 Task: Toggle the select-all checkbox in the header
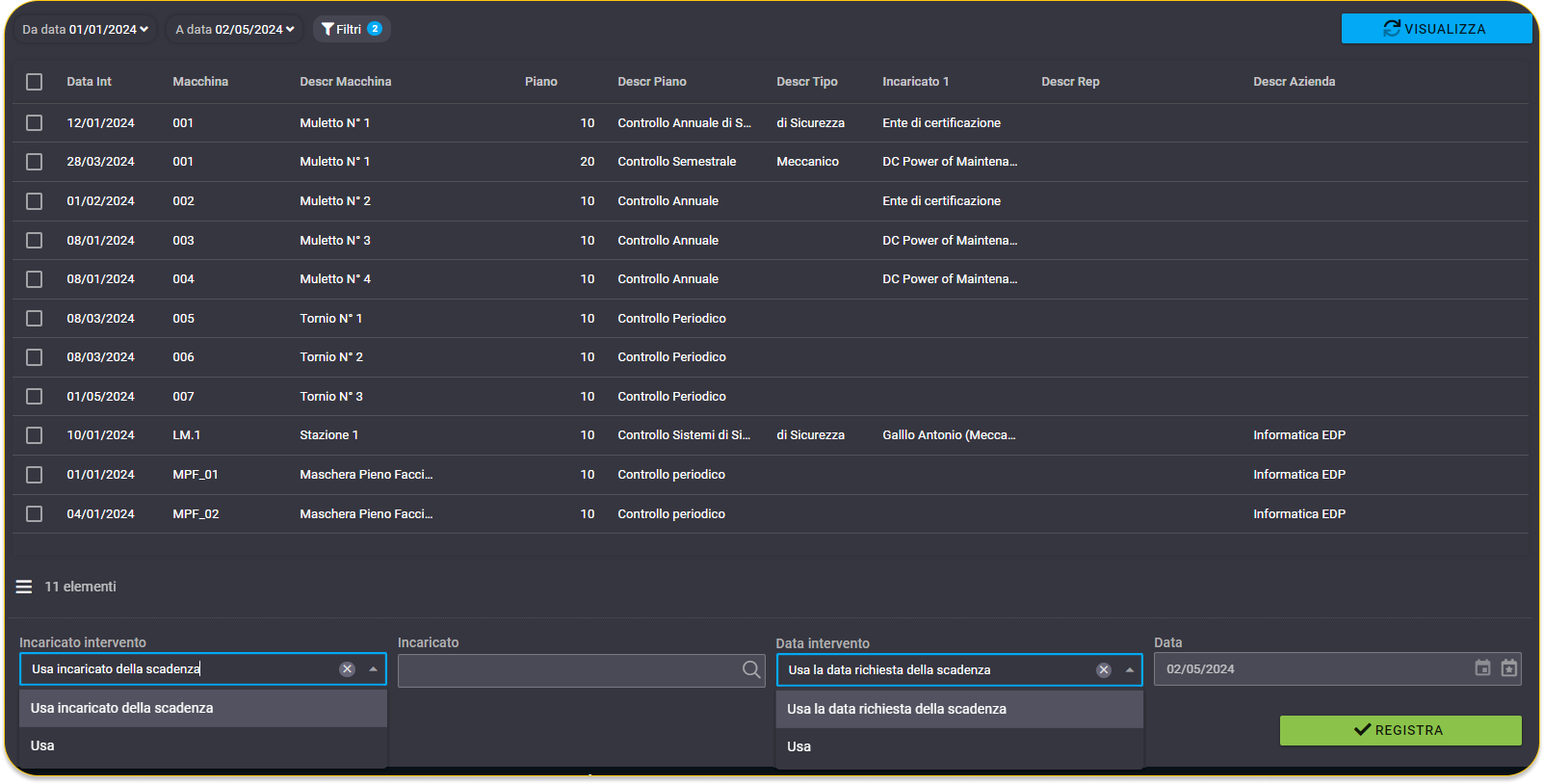35,82
